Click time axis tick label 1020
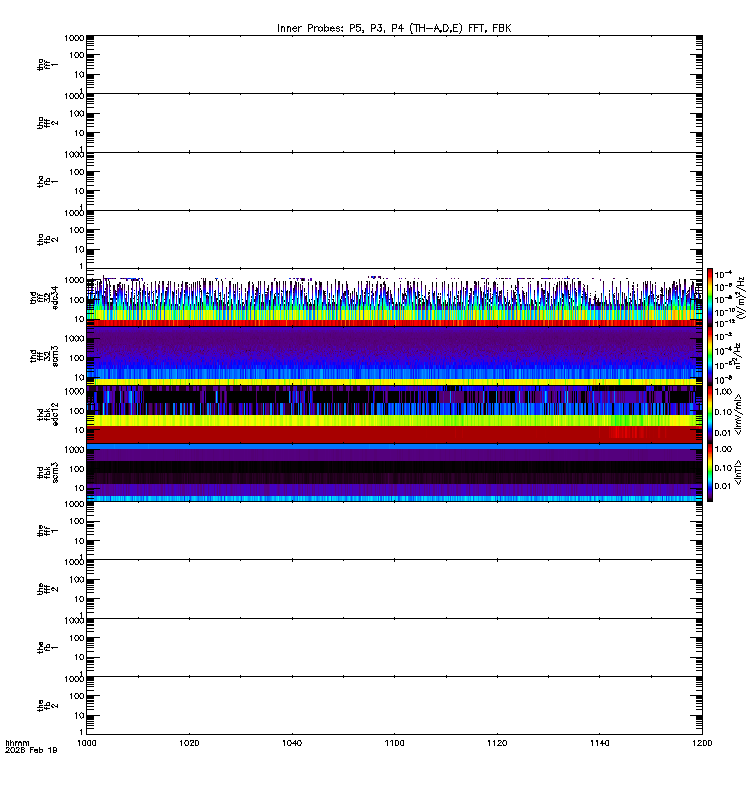The image size is (750, 800). point(189,743)
